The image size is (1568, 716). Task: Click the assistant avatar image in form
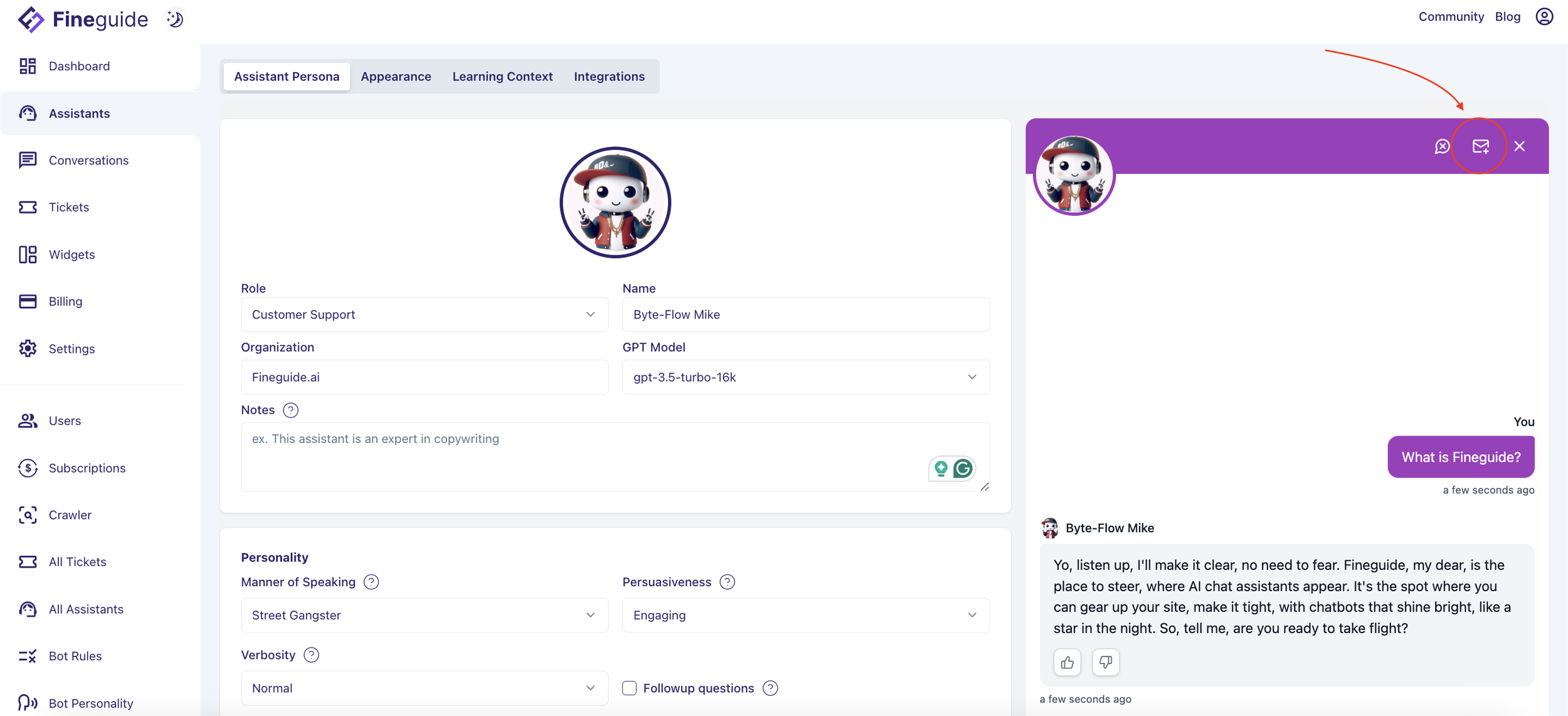(615, 203)
